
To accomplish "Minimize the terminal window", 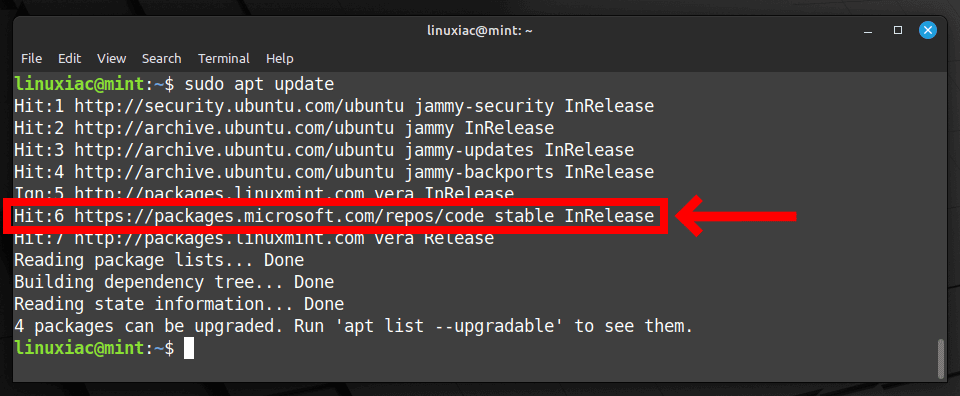I will [x=868, y=30].
